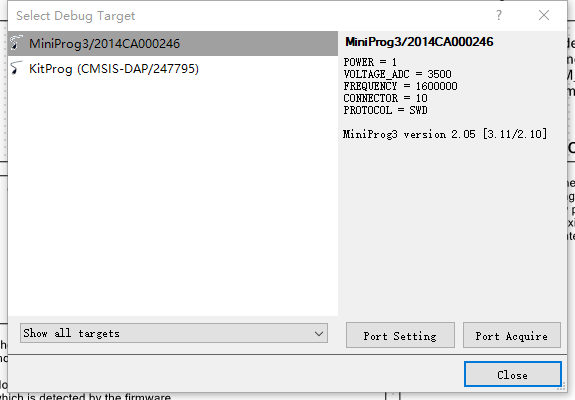Click the VOLTAGE_ADC = 3500 line

click(398, 74)
